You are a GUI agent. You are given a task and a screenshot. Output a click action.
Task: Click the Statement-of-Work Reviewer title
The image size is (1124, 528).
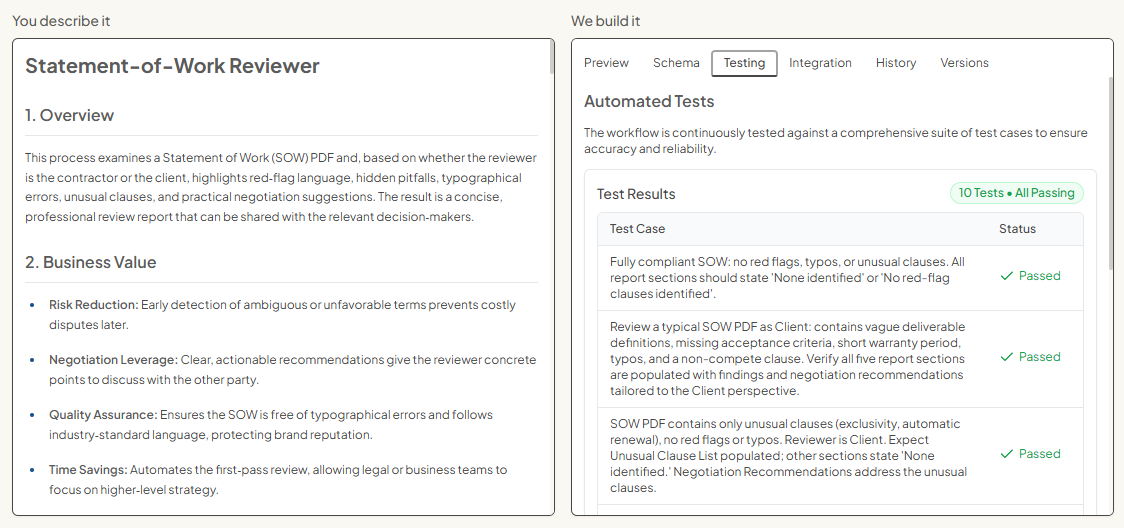point(172,67)
